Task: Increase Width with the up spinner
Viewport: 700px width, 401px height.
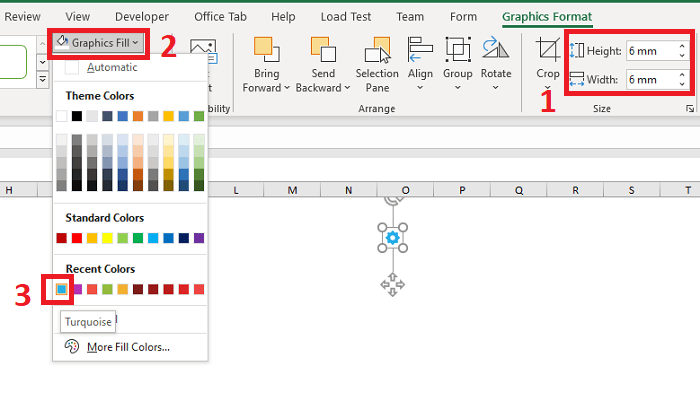Action: (682, 75)
